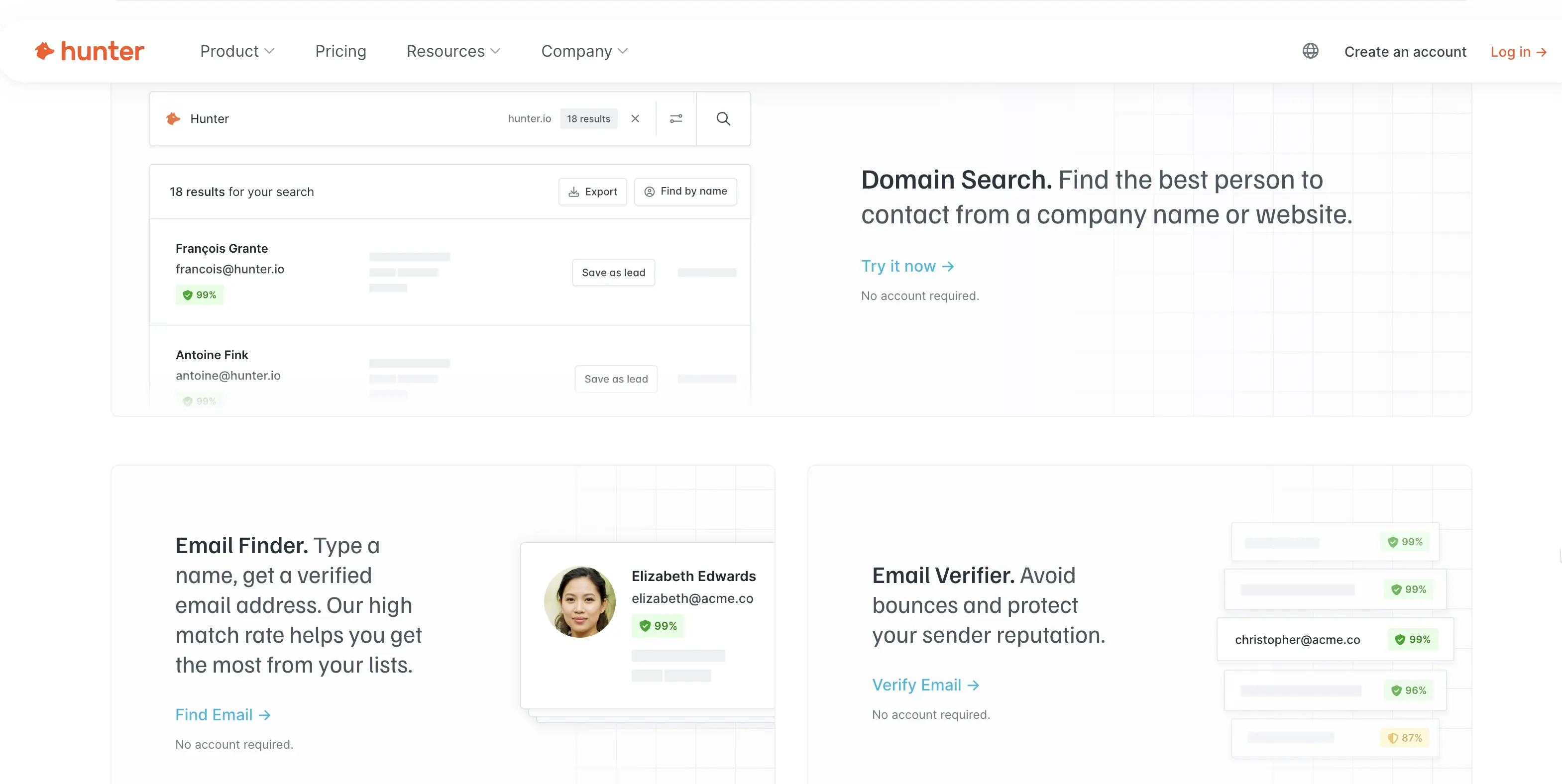Click the Hunter company name in search field
1562x784 pixels.
click(209, 119)
